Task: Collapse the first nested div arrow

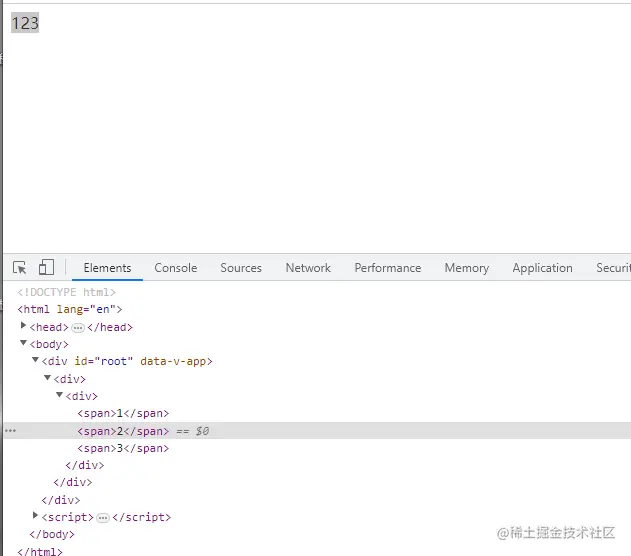Action: click(47, 377)
